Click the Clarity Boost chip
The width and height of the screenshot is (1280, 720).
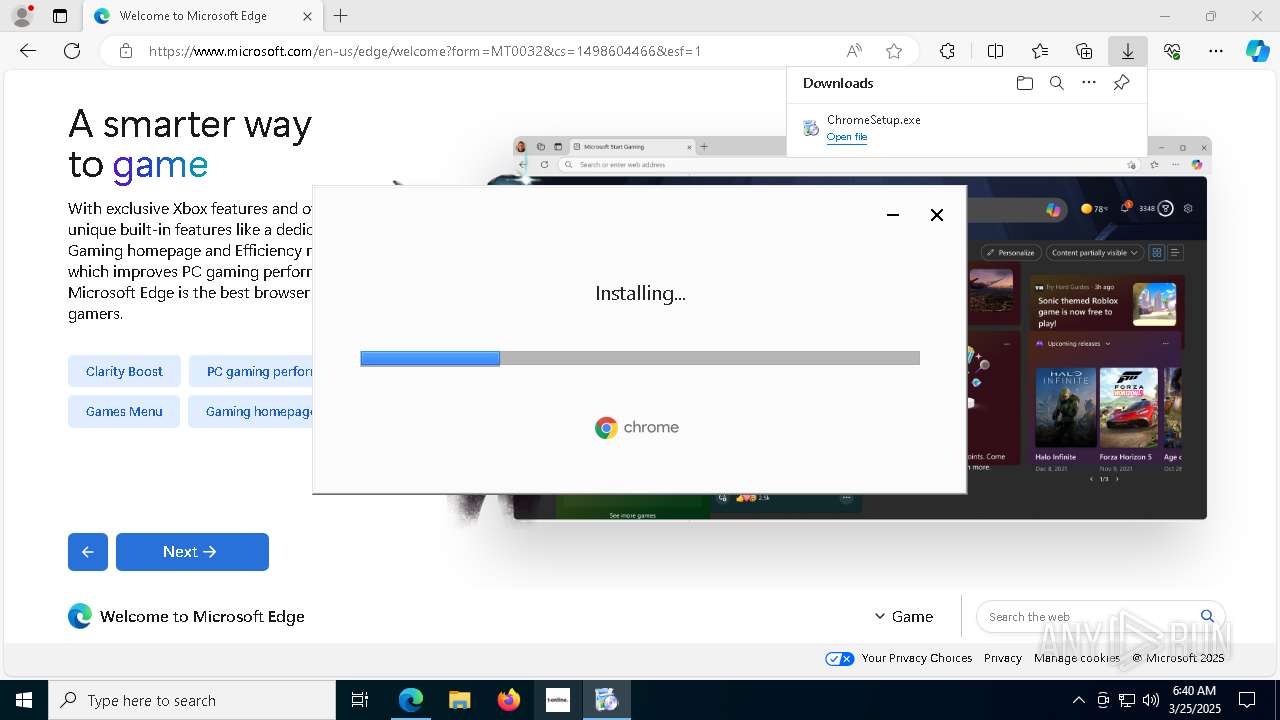coord(124,371)
